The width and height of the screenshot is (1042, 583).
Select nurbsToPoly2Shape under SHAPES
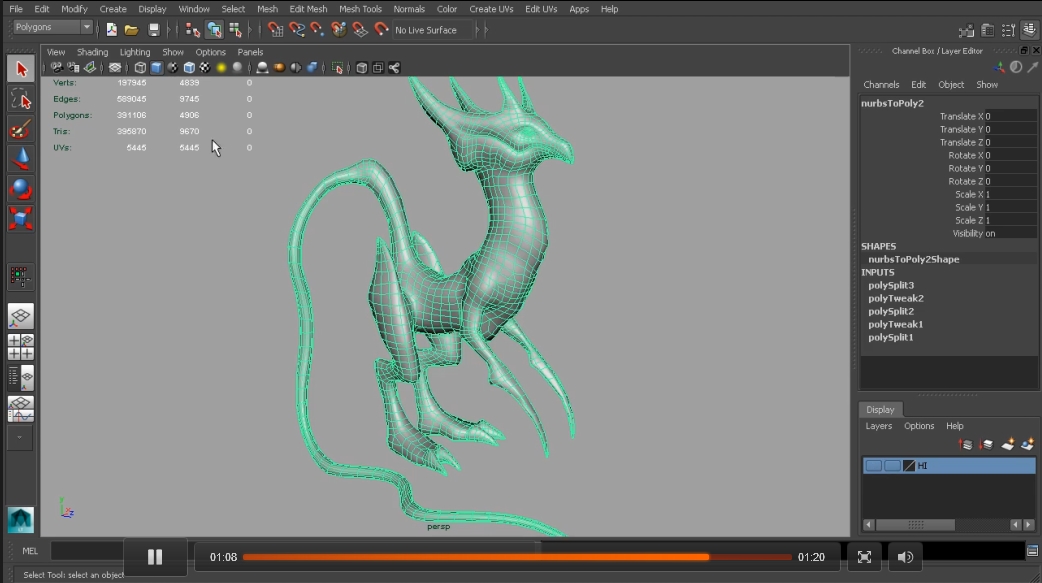pos(913,259)
